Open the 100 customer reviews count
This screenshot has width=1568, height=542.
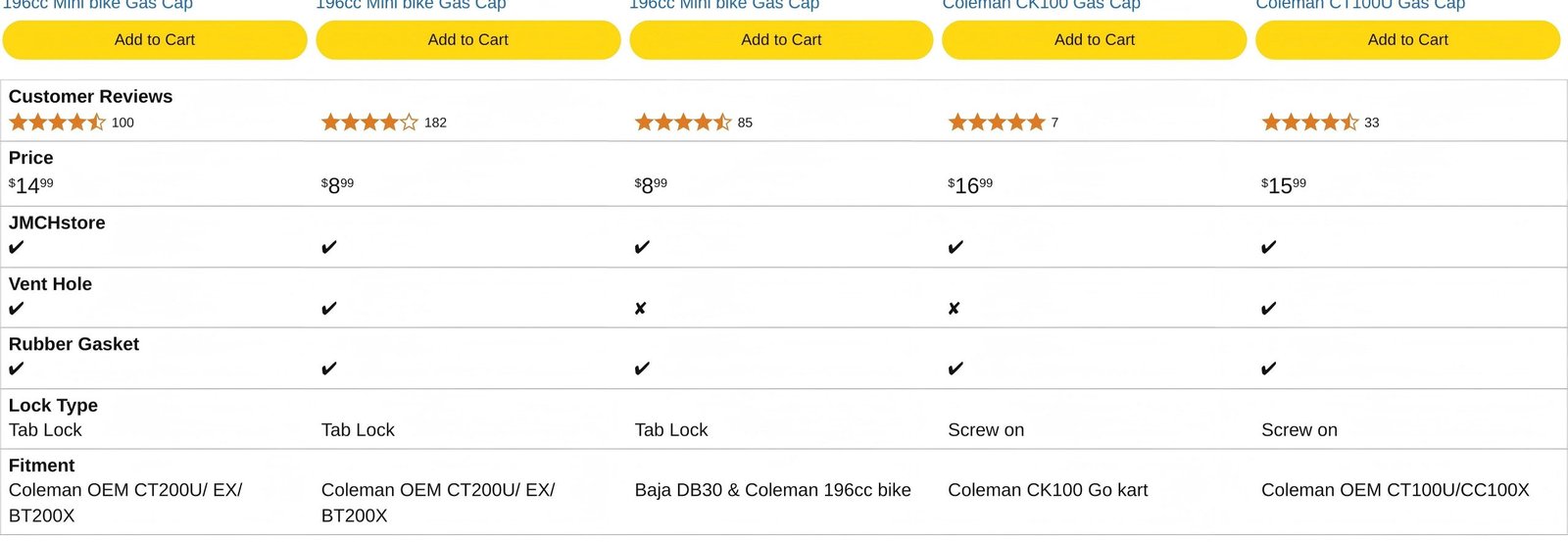pos(122,123)
